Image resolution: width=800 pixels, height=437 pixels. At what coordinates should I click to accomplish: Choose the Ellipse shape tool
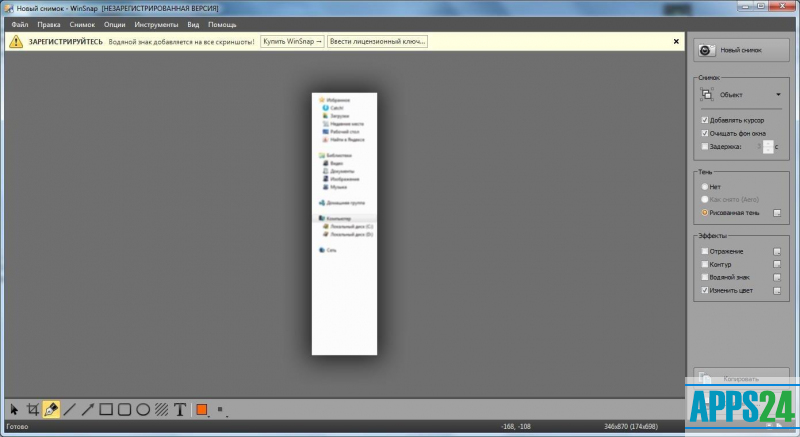click(x=143, y=409)
